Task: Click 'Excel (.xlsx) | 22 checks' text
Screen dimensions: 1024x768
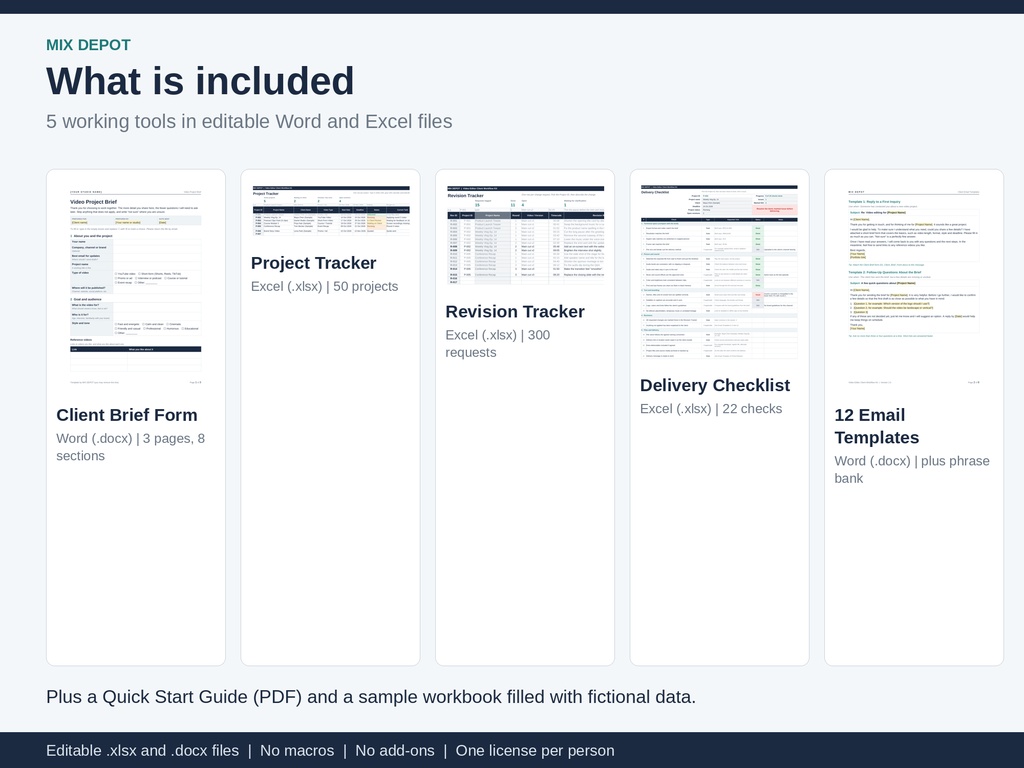Action: pyautogui.click(x=711, y=409)
